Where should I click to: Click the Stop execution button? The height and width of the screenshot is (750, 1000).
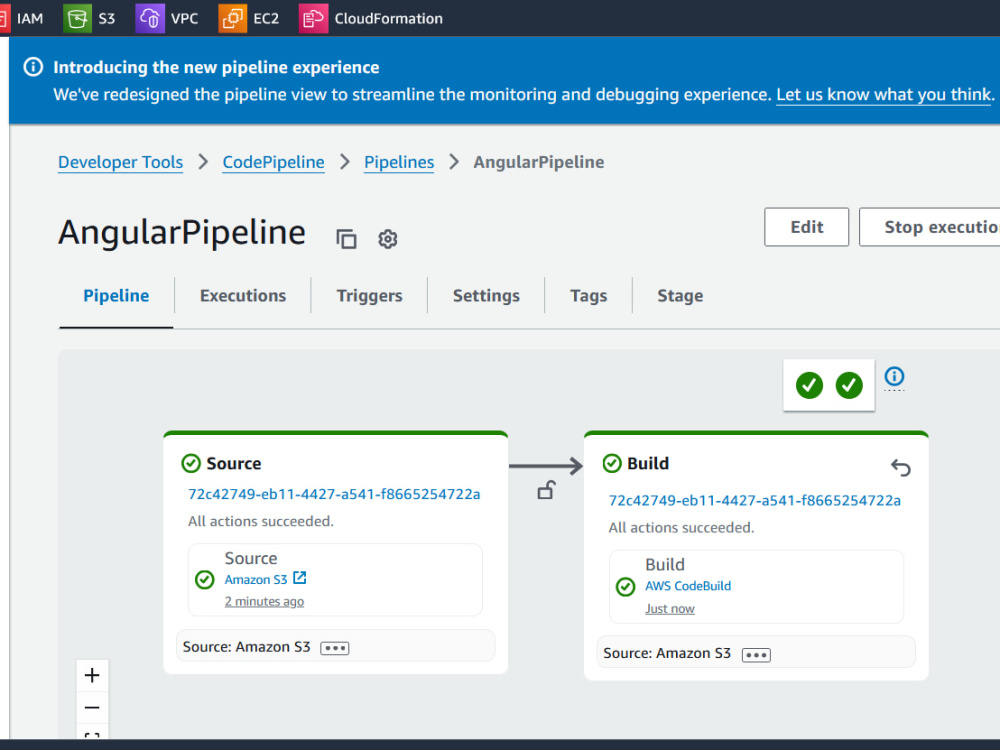930,227
